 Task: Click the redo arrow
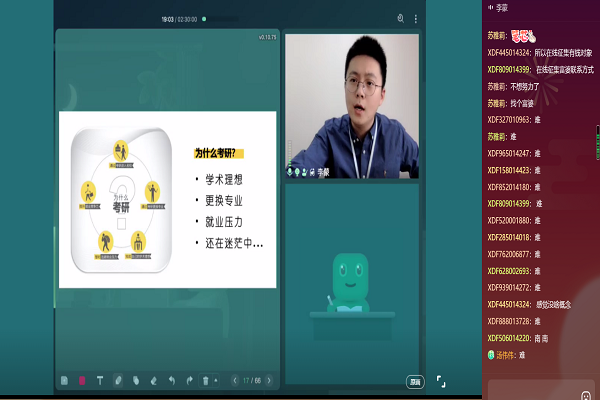click(190, 381)
